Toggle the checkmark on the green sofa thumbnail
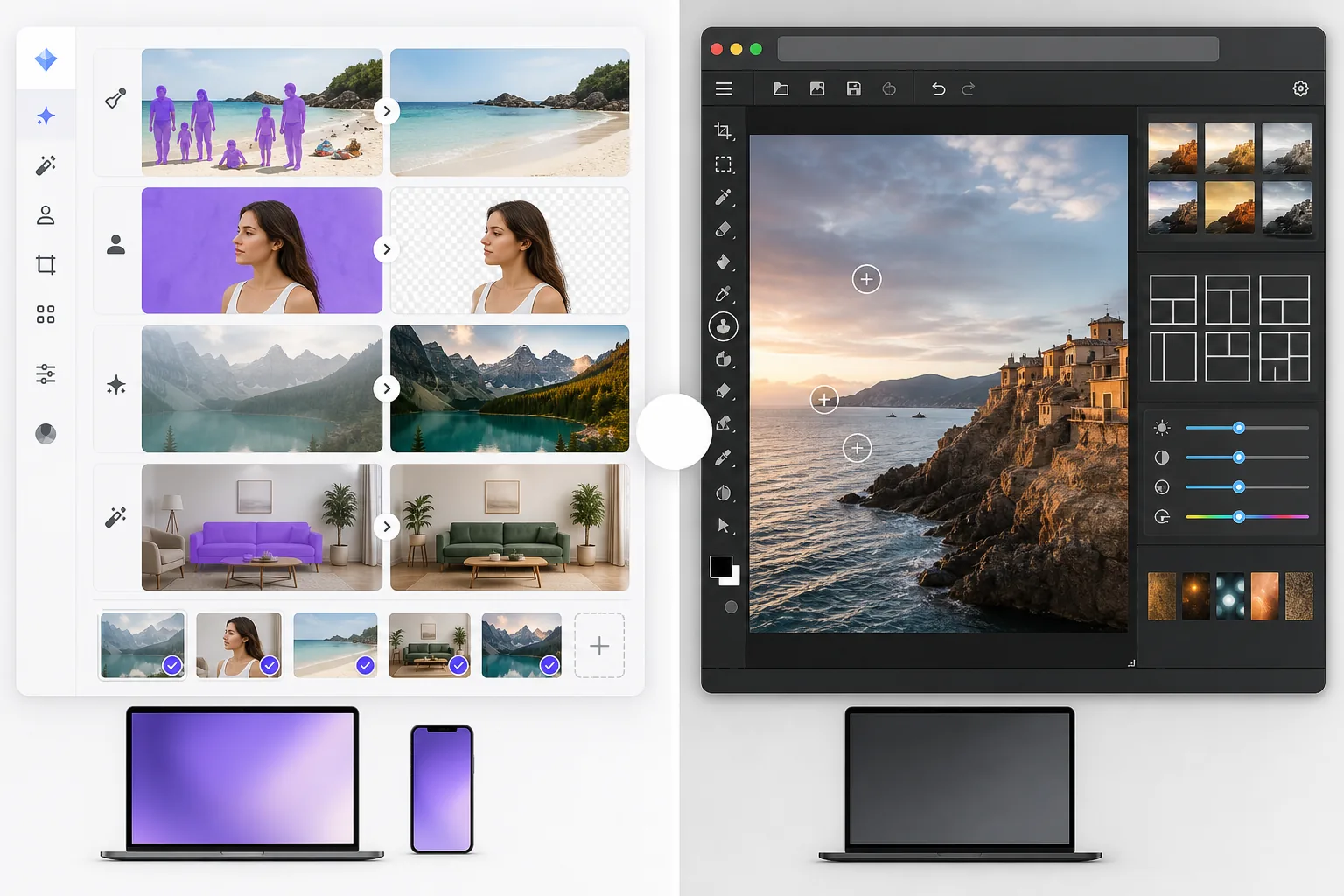This screenshot has width=1344, height=896. pos(458,666)
